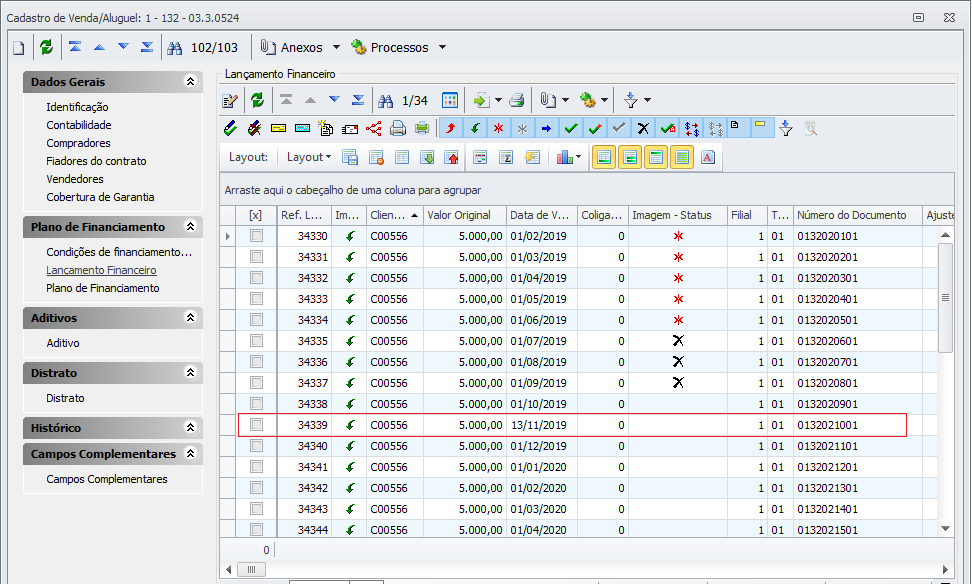Collapse the Dados Gerais section chevron

click(x=190, y=82)
